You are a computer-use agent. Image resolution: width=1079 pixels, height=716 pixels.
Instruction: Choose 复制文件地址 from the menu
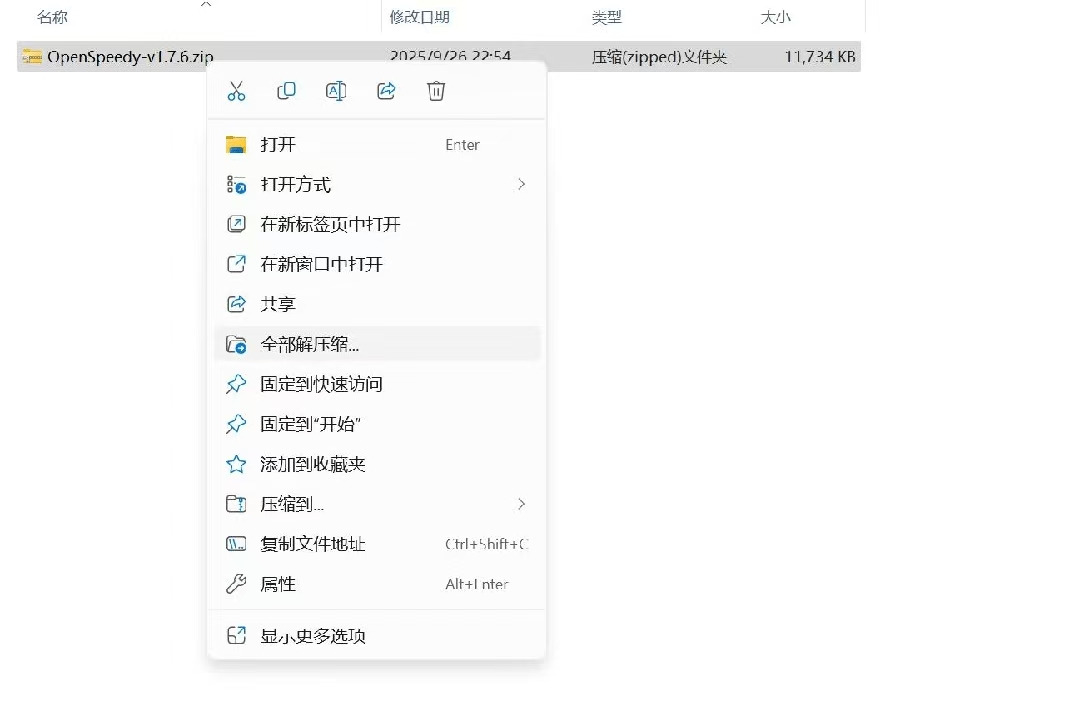[312, 544]
